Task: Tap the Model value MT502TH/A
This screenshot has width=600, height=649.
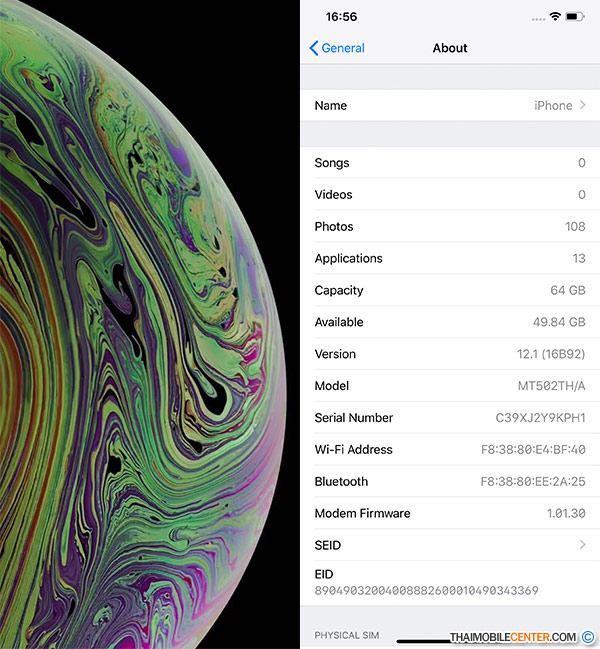Action: [552, 386]
